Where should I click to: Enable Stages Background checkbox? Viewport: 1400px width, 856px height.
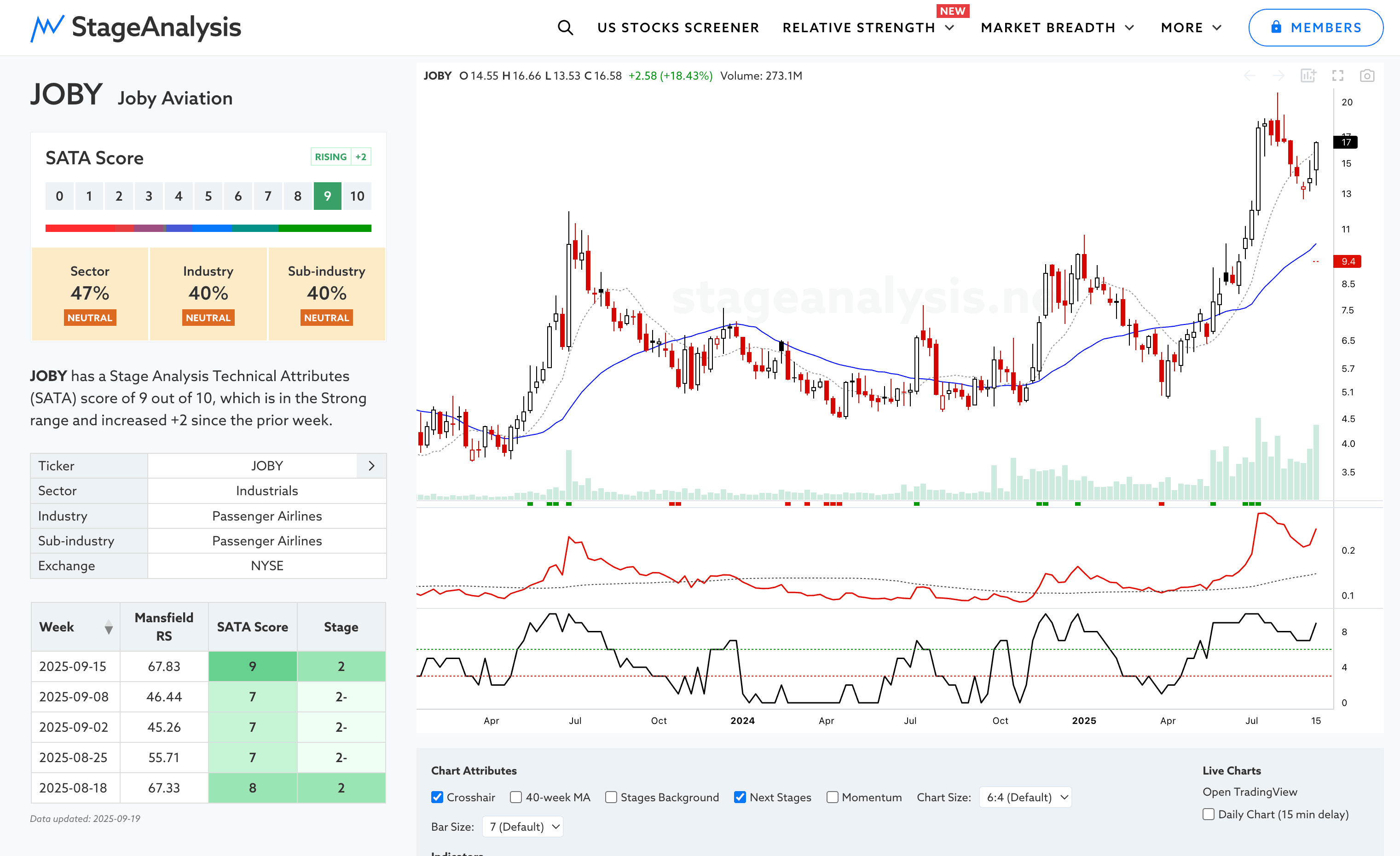pyautogui.click(x=611, y=797)
